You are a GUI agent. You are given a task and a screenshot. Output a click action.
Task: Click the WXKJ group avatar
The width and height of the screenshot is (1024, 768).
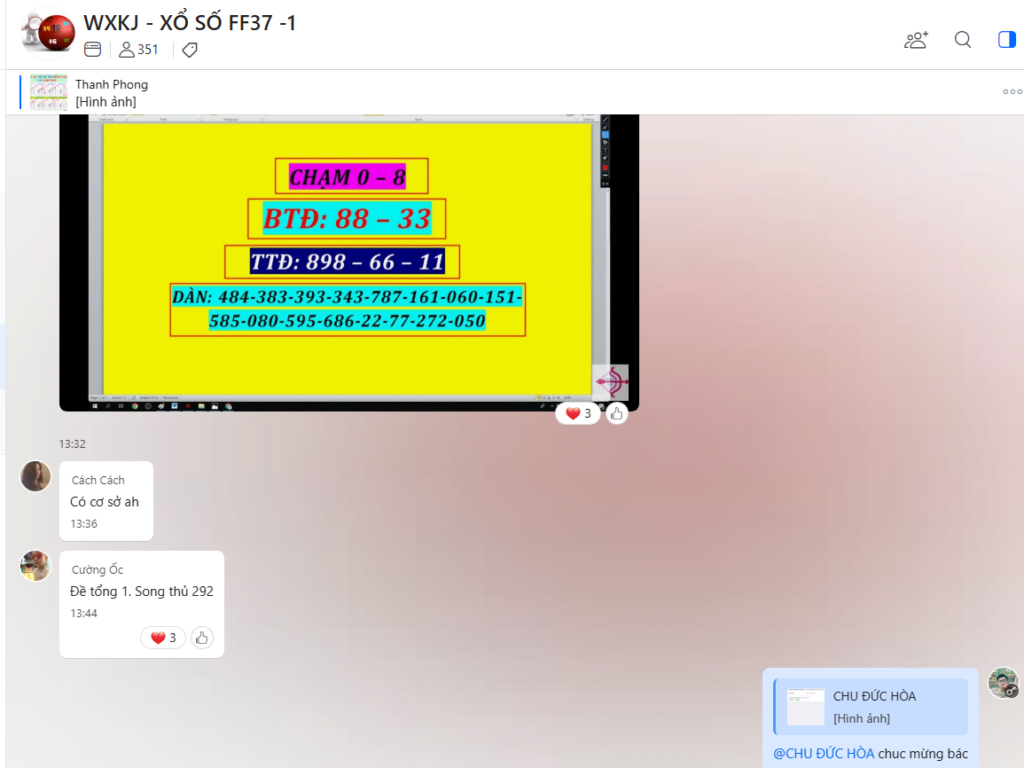click(48, 34)
